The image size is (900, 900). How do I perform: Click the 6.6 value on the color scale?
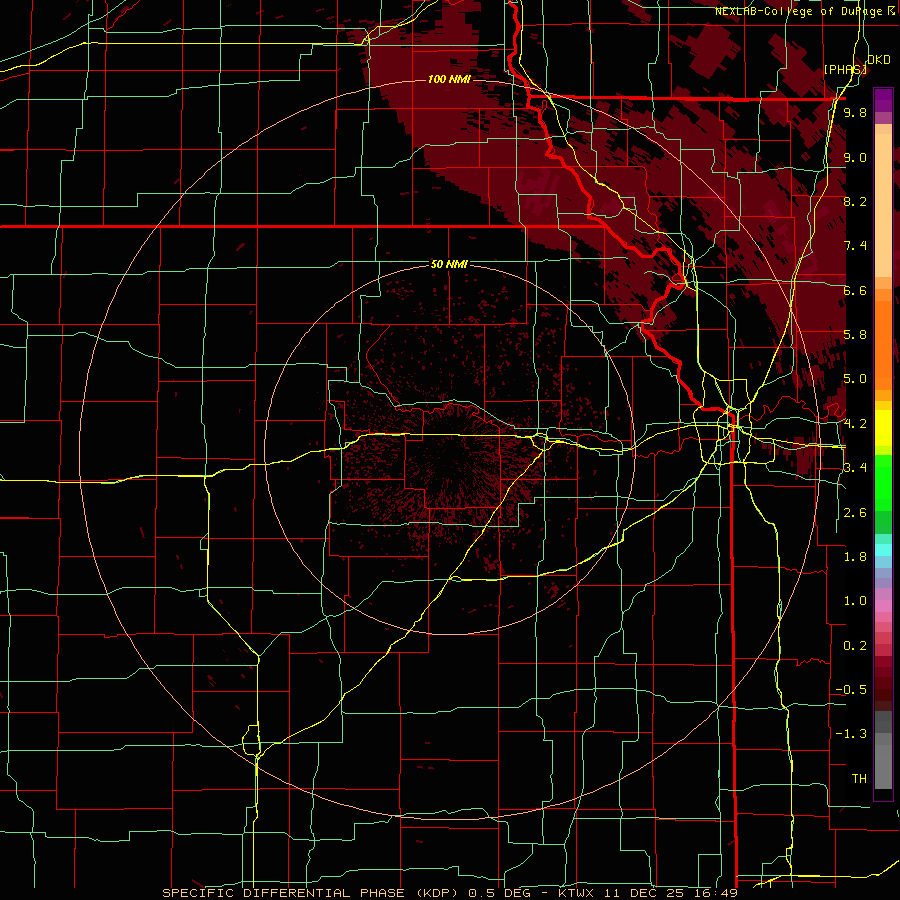(x=855, y=290)
